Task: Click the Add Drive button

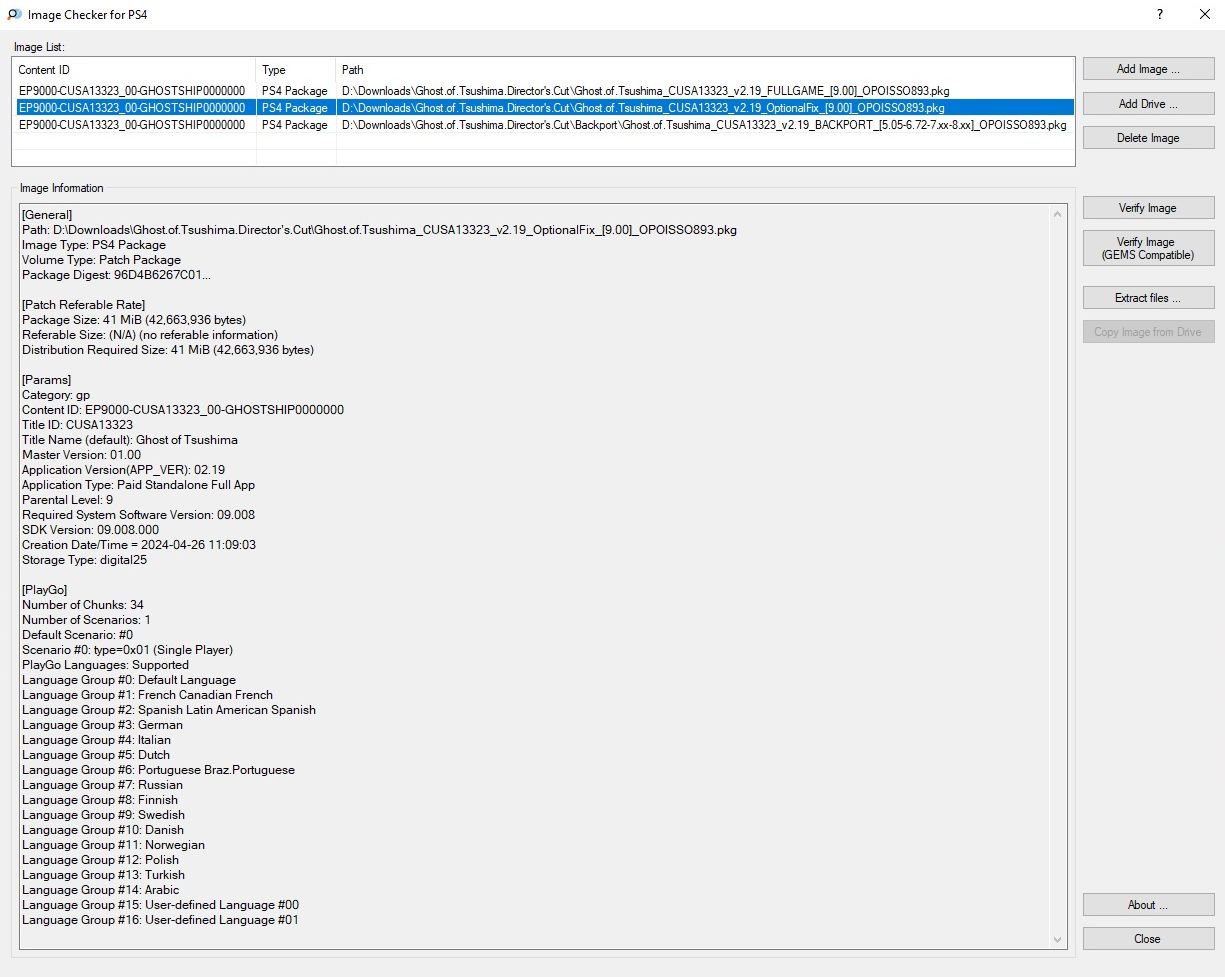Action: tap(1148, 104)
